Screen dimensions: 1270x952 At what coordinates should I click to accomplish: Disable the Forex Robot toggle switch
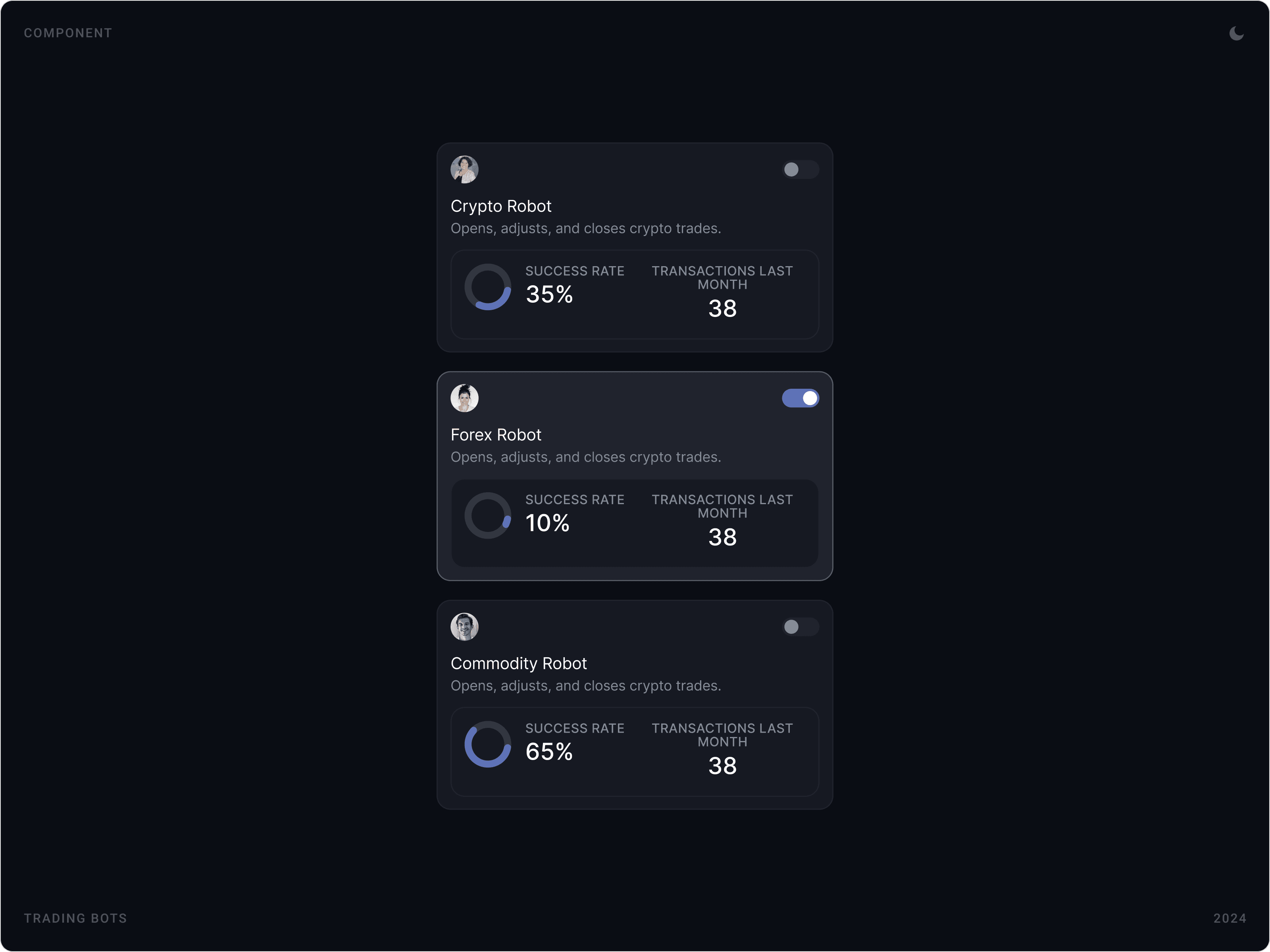coord(800,398)
